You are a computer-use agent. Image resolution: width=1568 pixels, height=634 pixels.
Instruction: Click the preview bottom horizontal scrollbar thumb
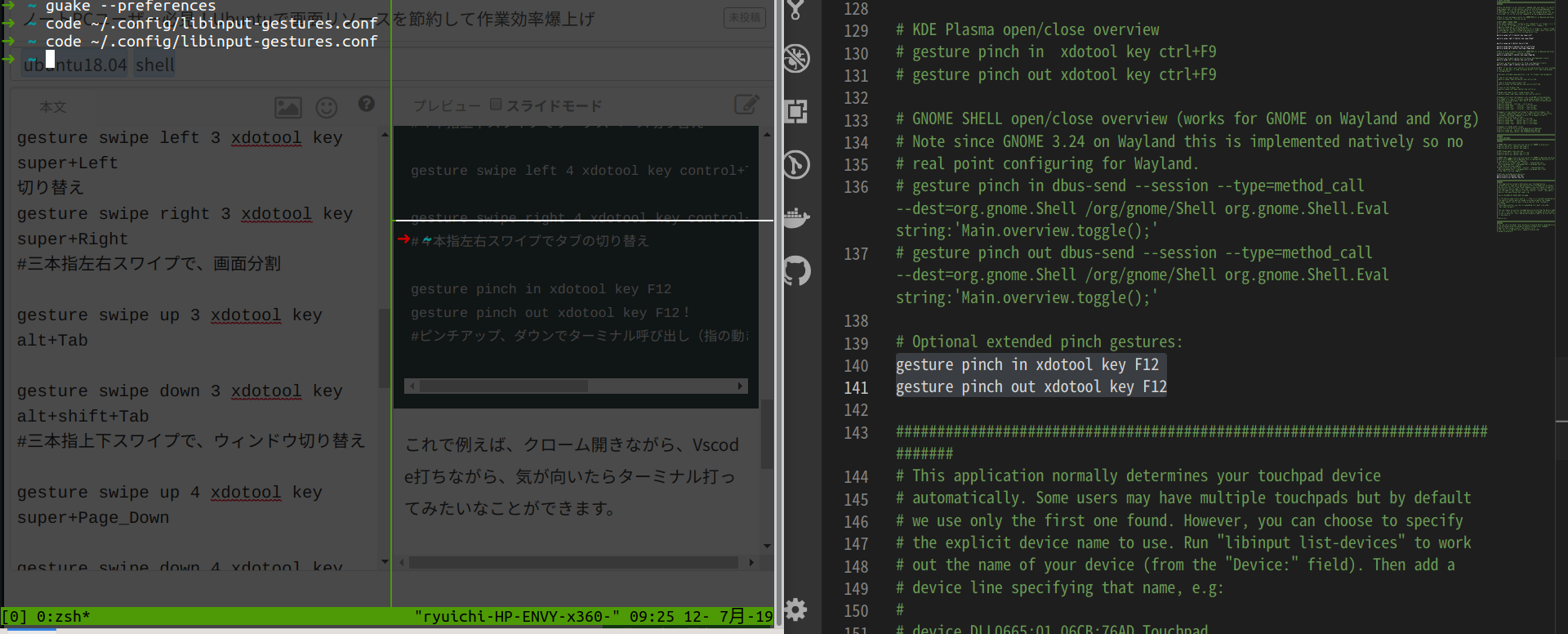pos(573,563)
